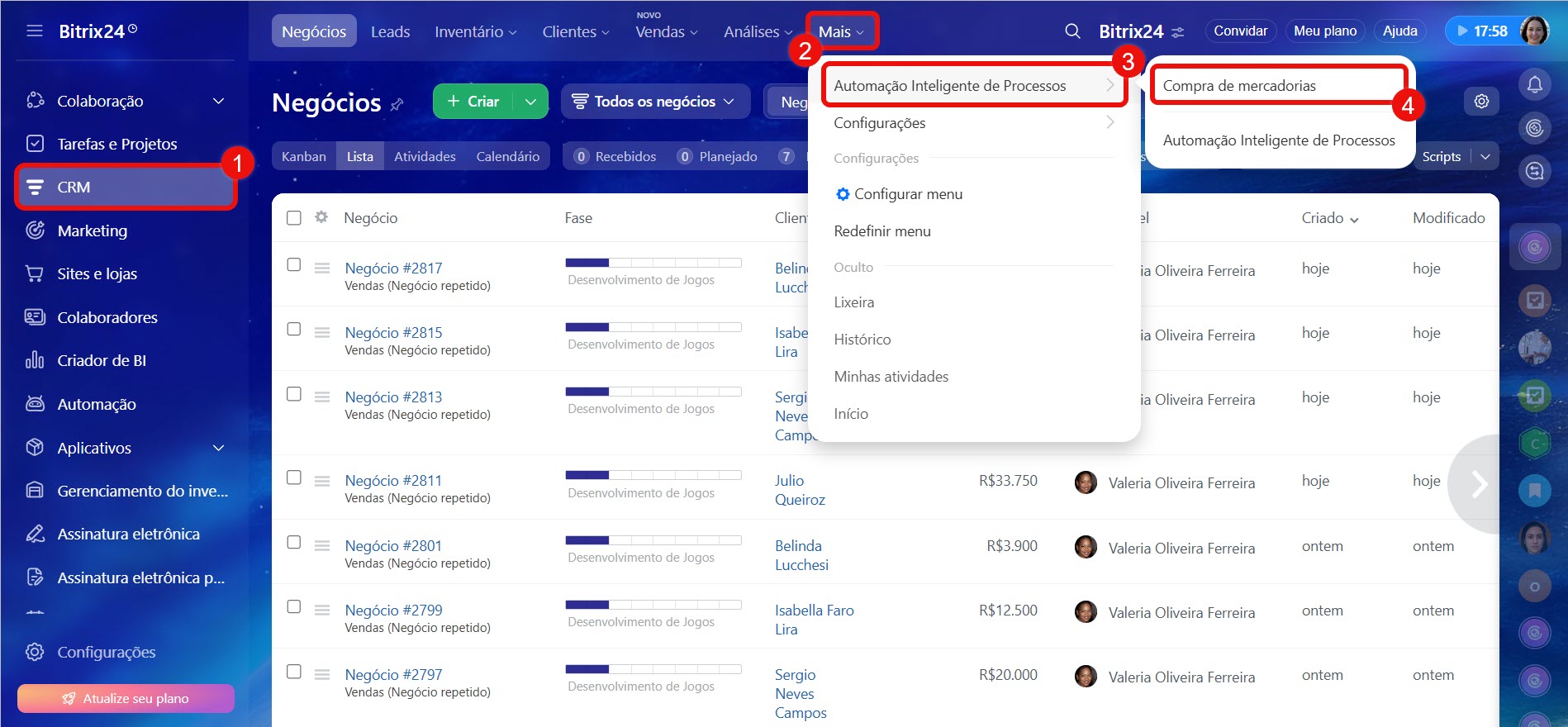Viewport: 1568px width, 727px height.
Task: Open Criador de BI in sidebar
Action: (101, 360)
